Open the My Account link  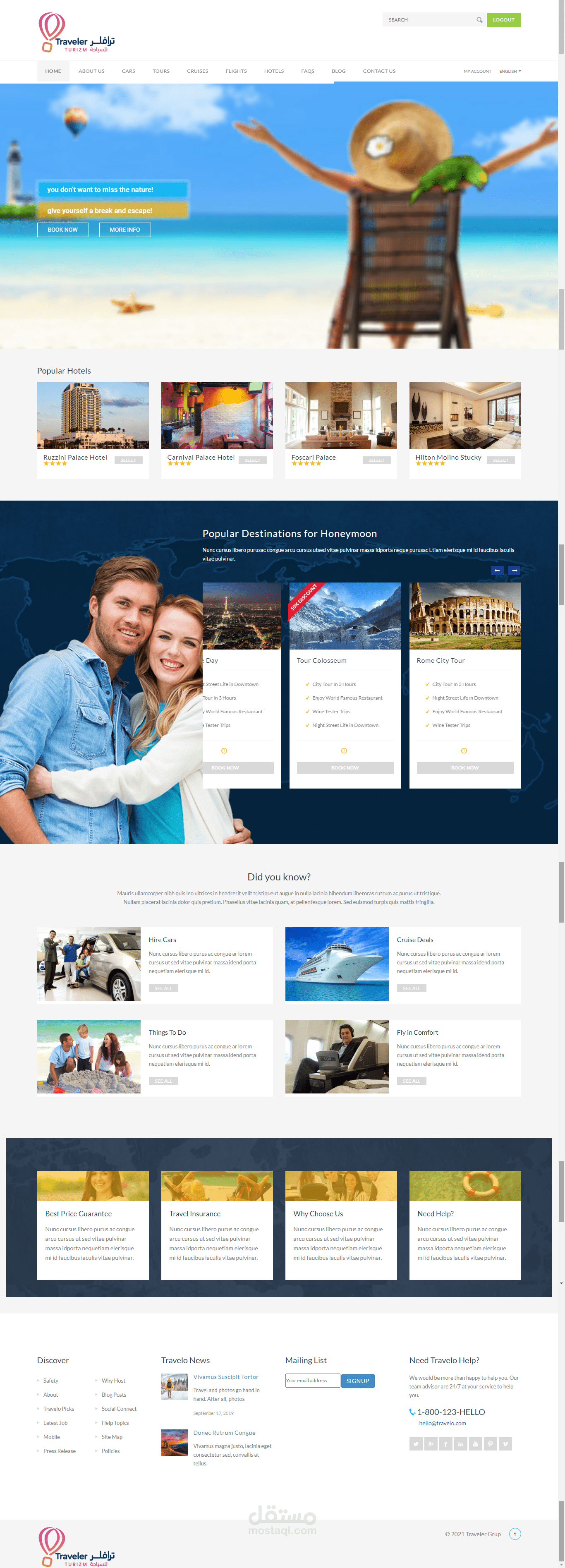[x=477, y=71]
